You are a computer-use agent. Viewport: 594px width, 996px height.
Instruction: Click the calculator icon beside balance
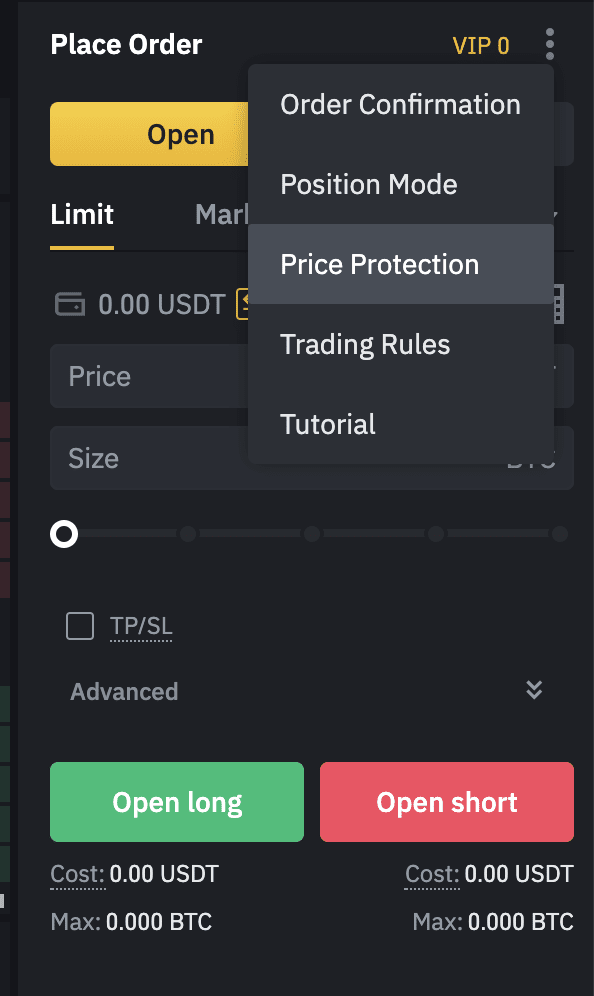[558, 304]
